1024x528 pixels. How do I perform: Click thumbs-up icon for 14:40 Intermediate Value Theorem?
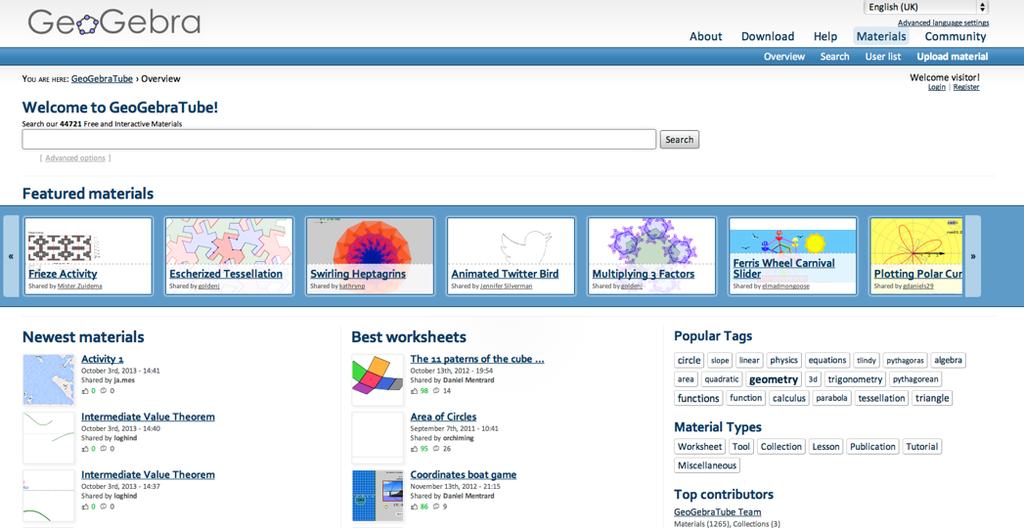85,449
